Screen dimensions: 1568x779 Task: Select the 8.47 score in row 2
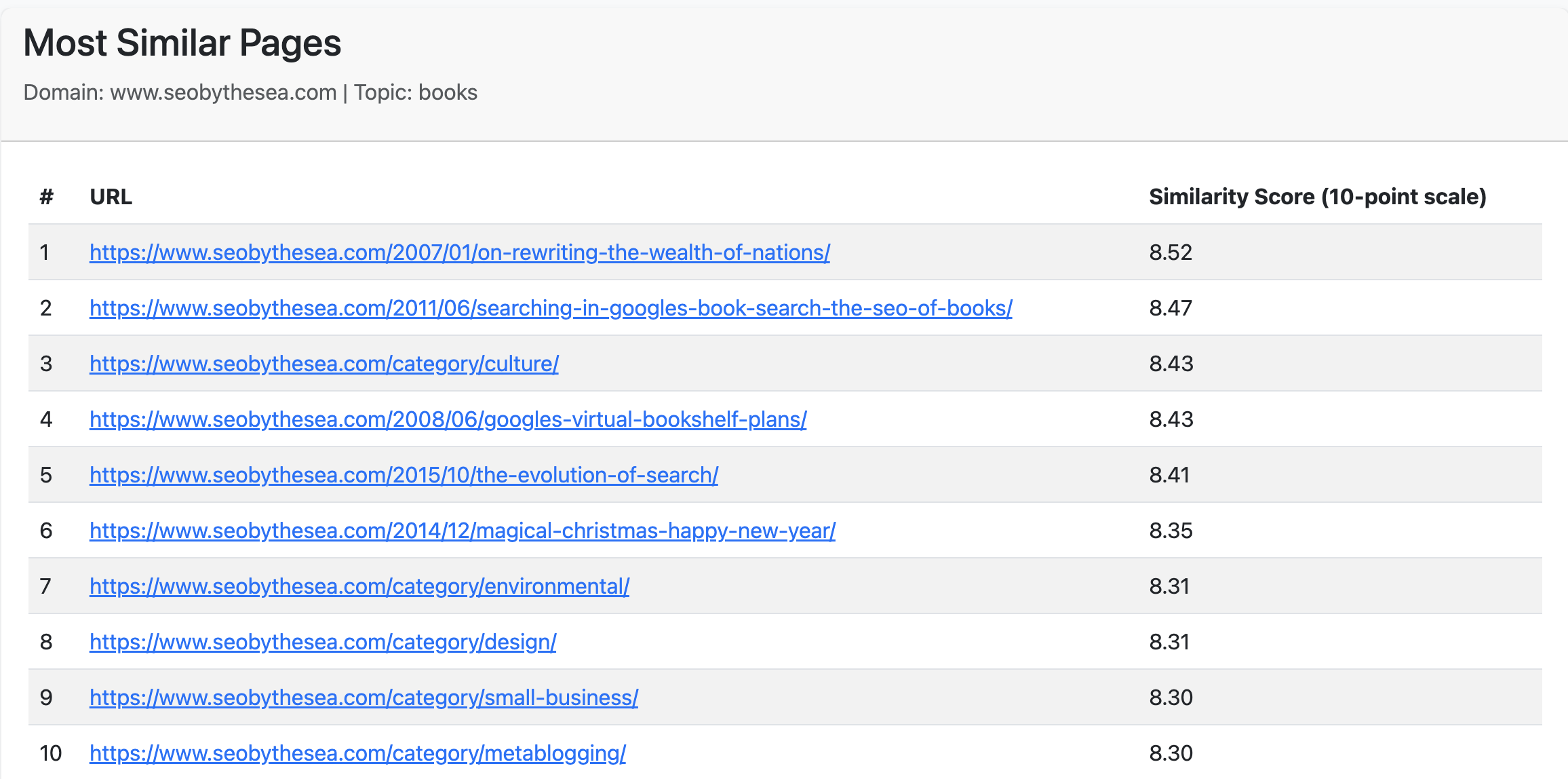tap(1171, 308)
